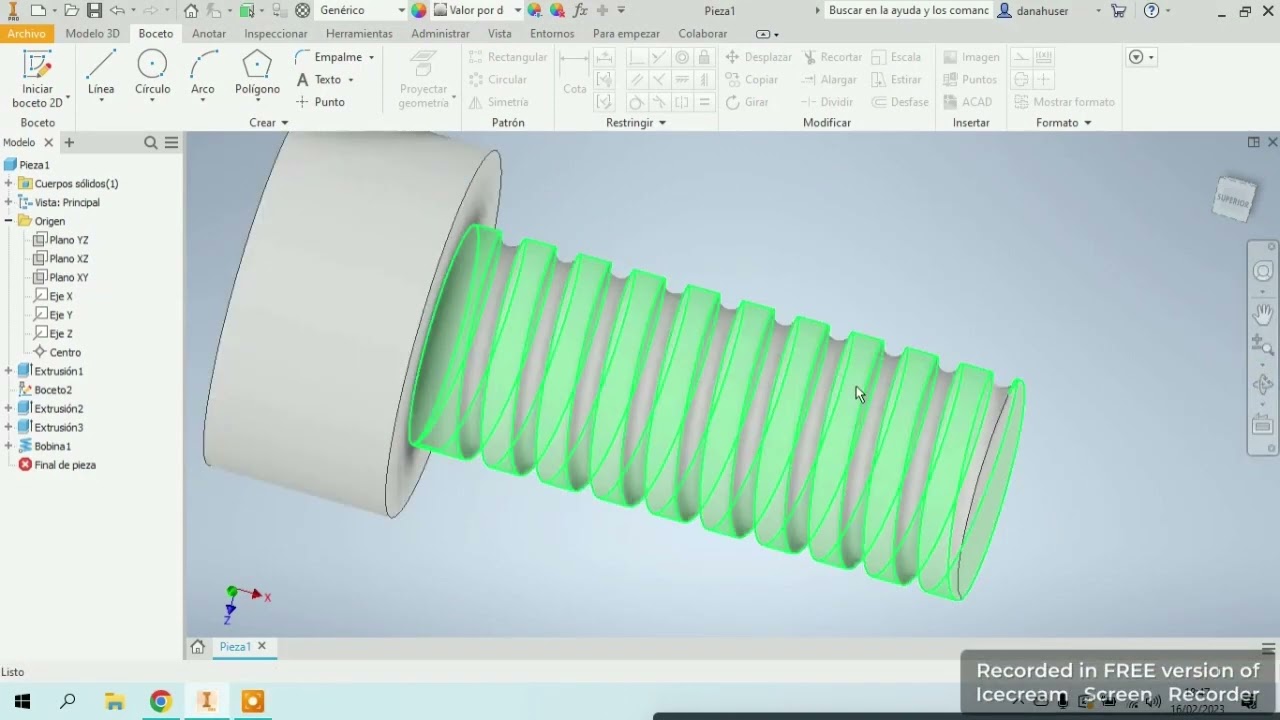Switch to the Inspeccionar tab
1280x720 pixels.
276,34
